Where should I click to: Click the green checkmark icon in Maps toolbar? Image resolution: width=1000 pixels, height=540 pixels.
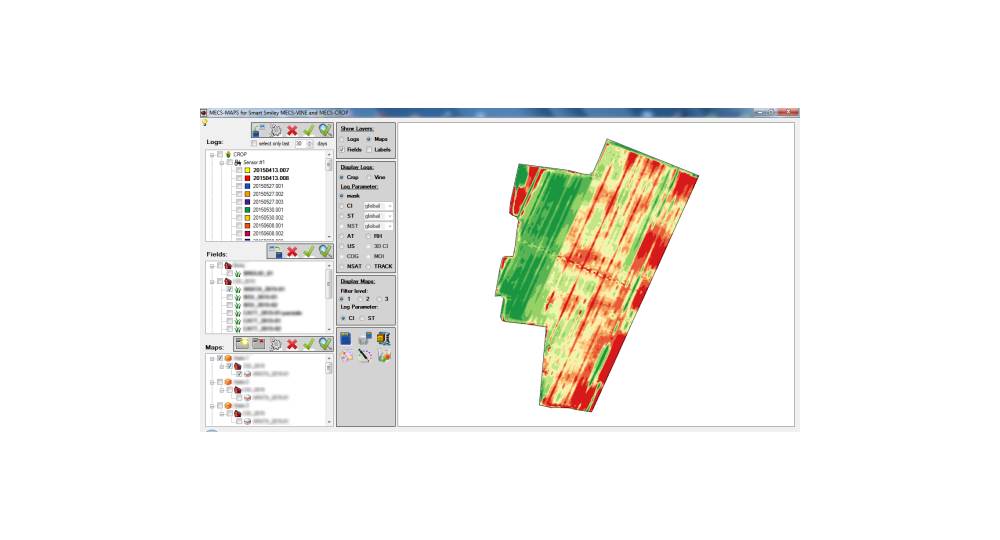(x=309, y=344)
